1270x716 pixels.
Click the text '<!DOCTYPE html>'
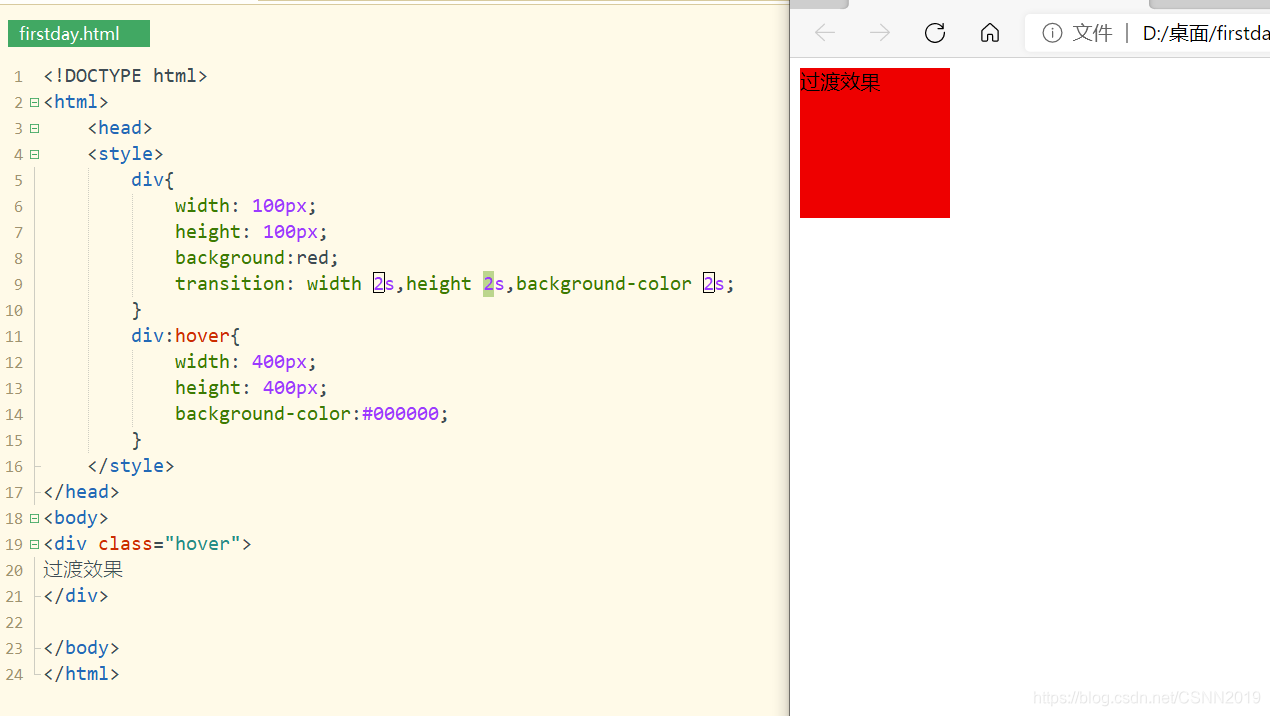pyautogui.click(x=125, y=76)
